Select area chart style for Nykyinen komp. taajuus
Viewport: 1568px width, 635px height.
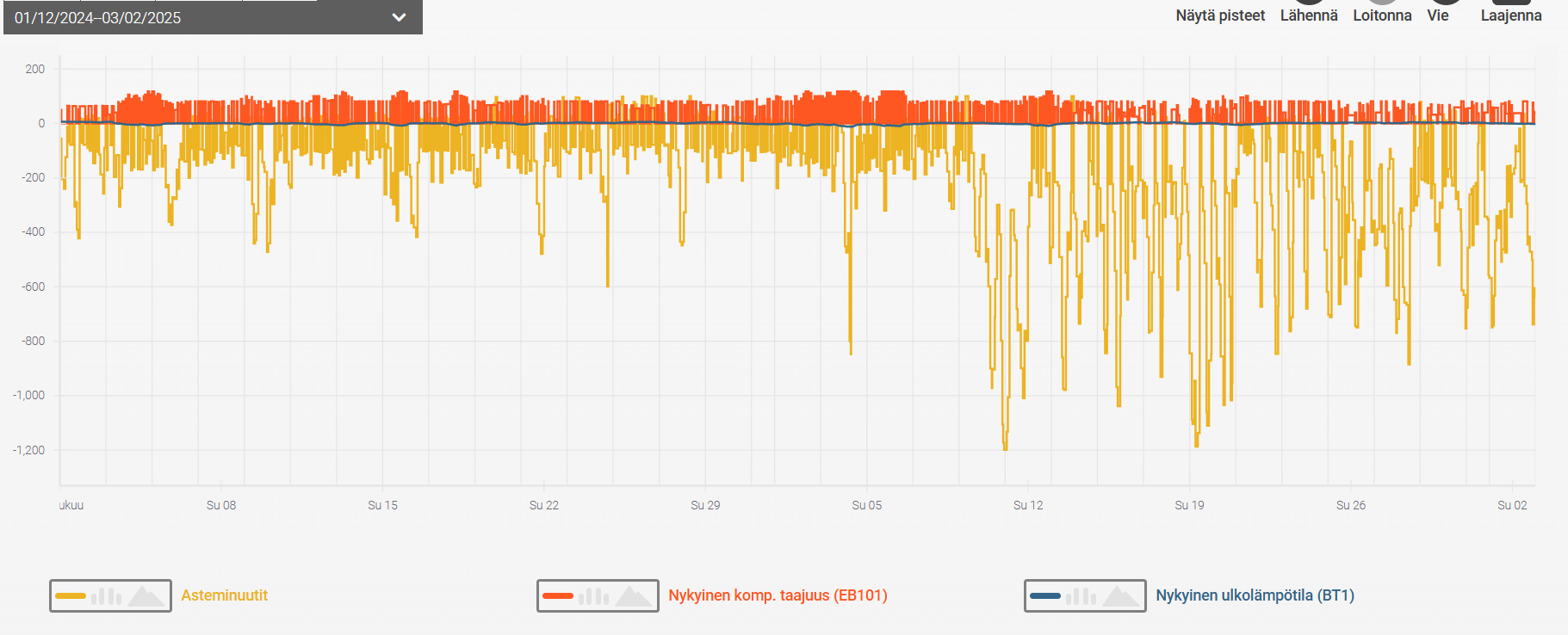tap(634, 595)
